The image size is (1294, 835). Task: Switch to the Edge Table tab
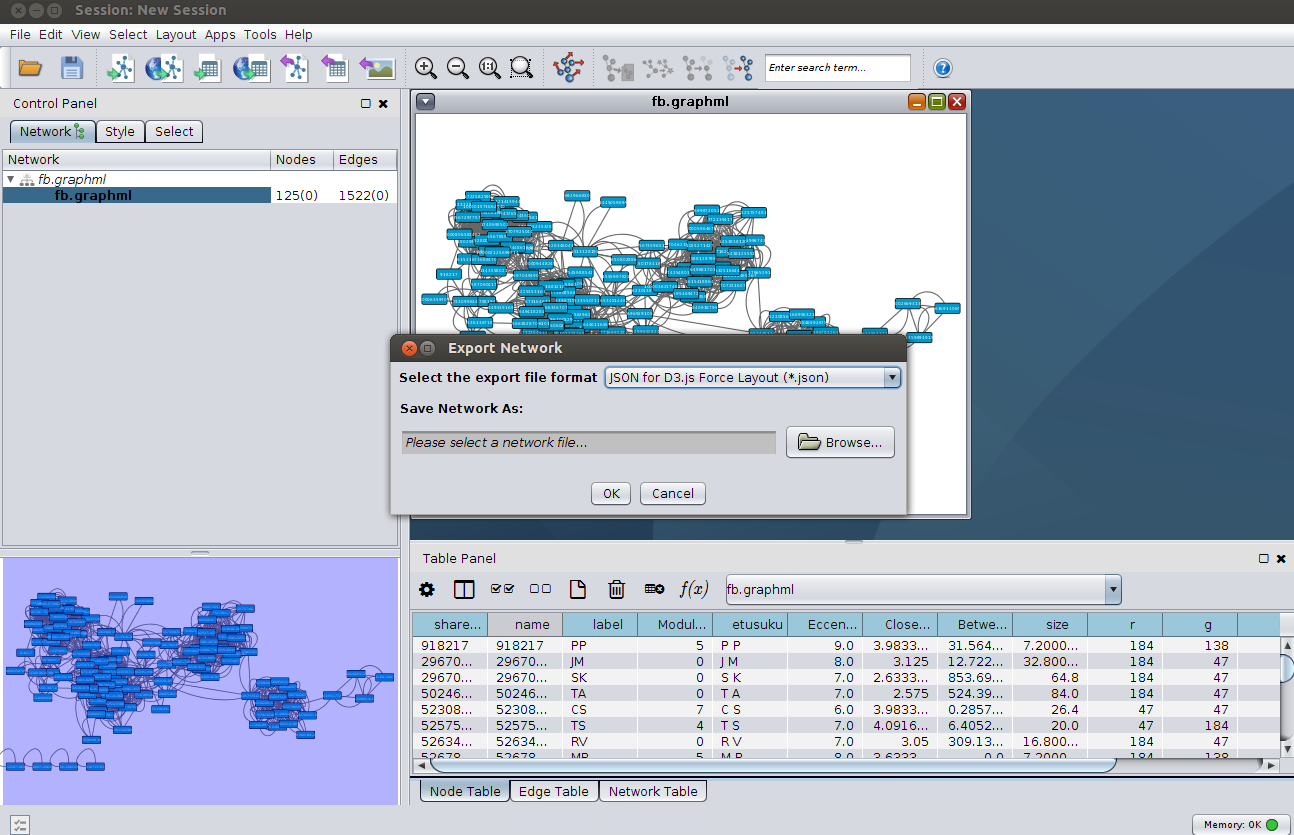(553, 791)
